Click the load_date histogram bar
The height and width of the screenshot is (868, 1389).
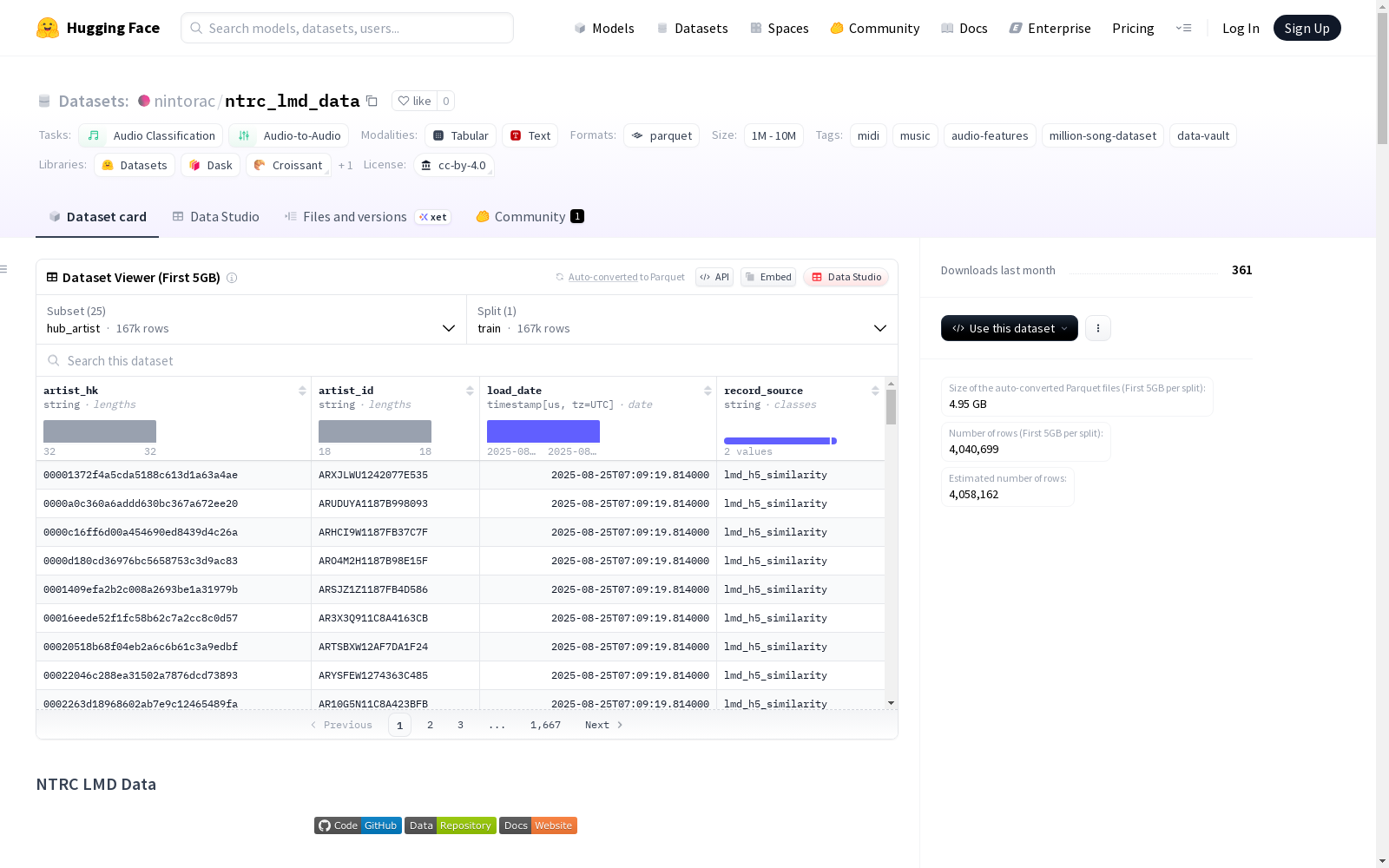[x=543, y=431]
